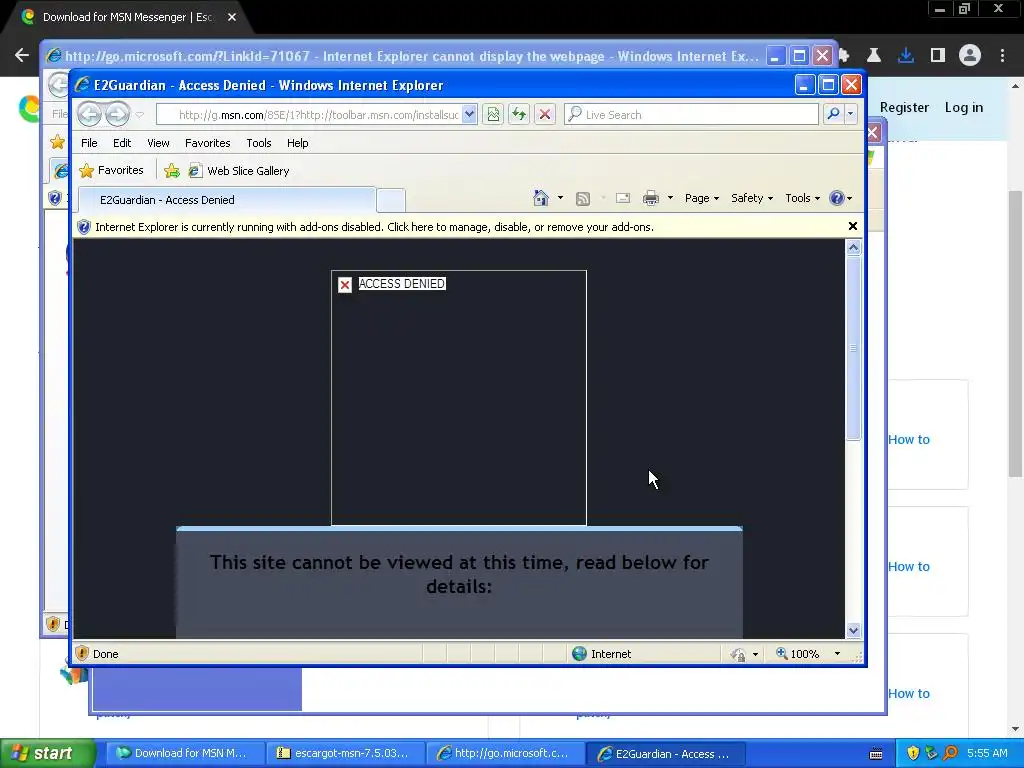Open the View menu
The image size is (1024, 768).
pos(158,143)
